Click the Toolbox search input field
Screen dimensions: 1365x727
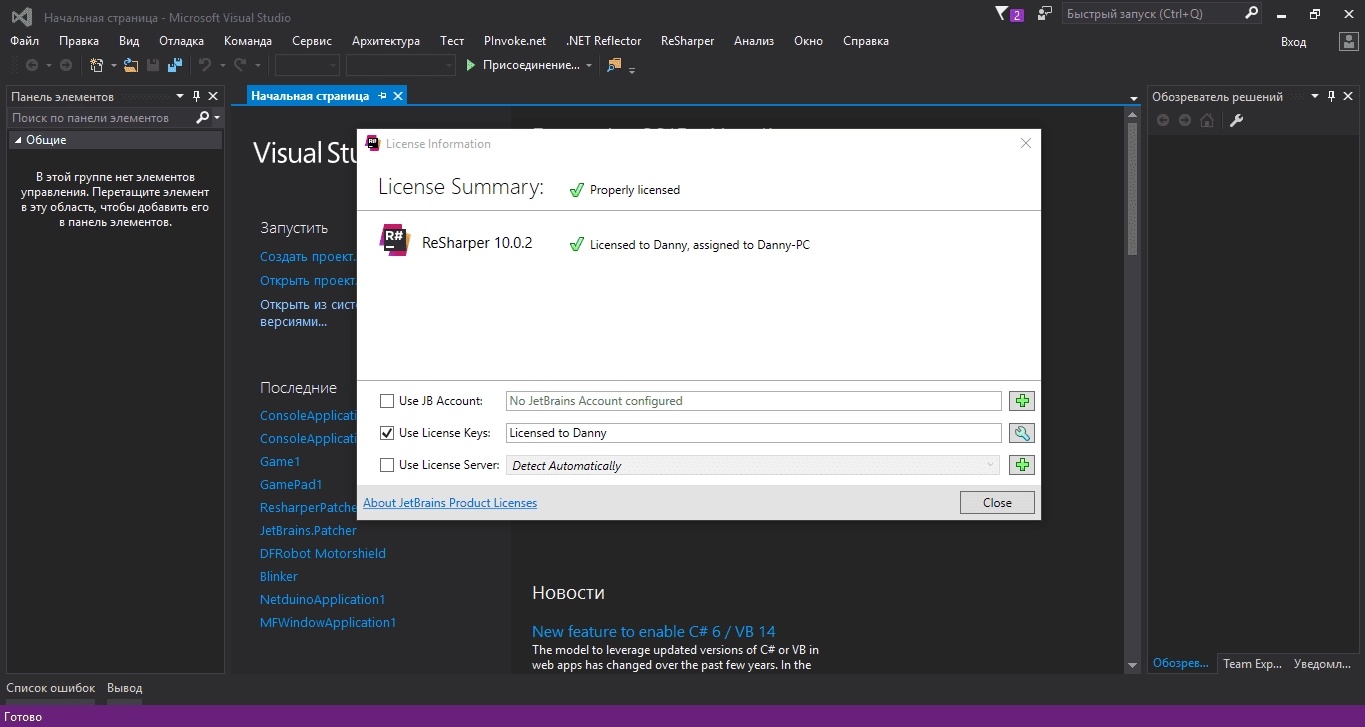point(101,117)
